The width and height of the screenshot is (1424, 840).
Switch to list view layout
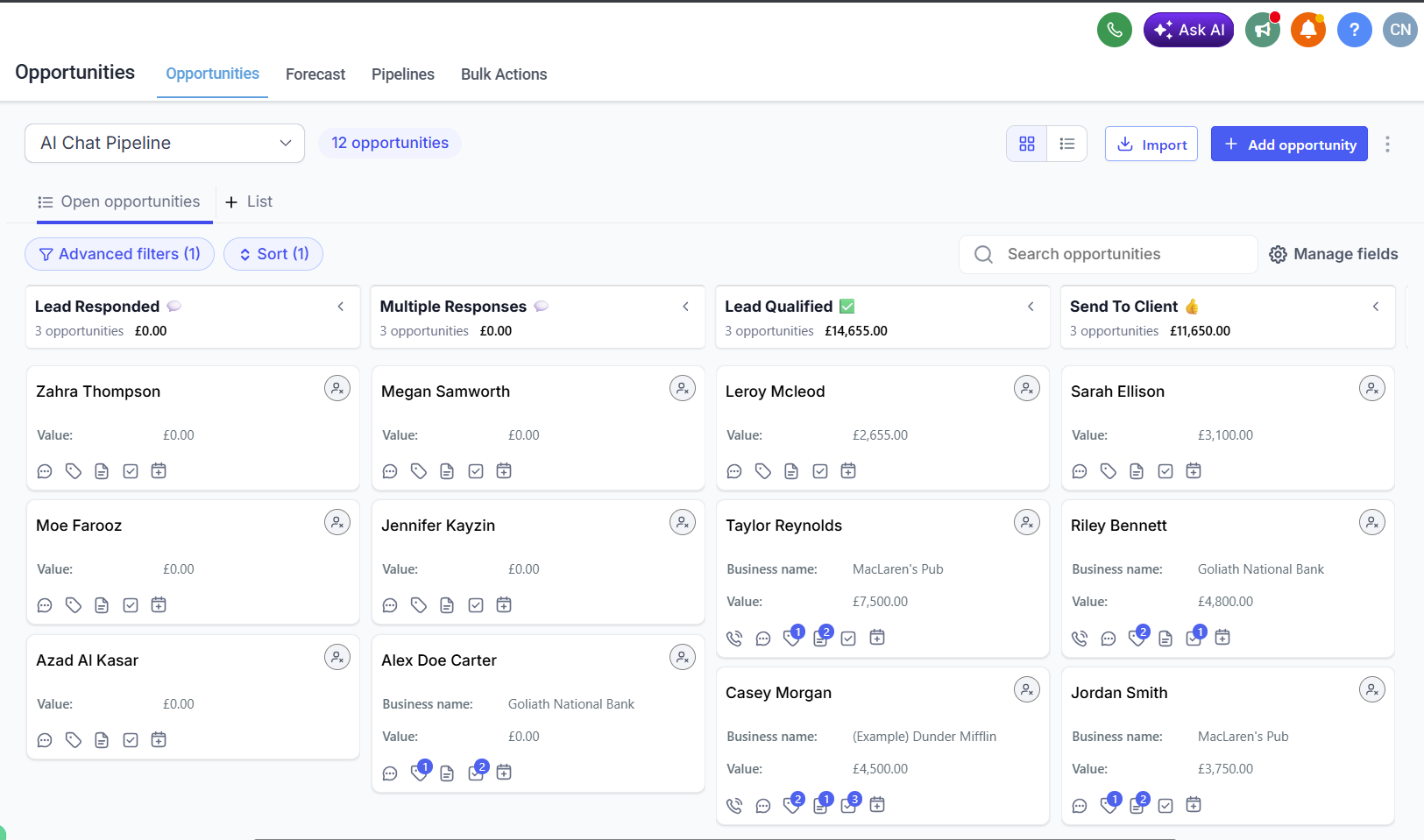(1067, 144)
